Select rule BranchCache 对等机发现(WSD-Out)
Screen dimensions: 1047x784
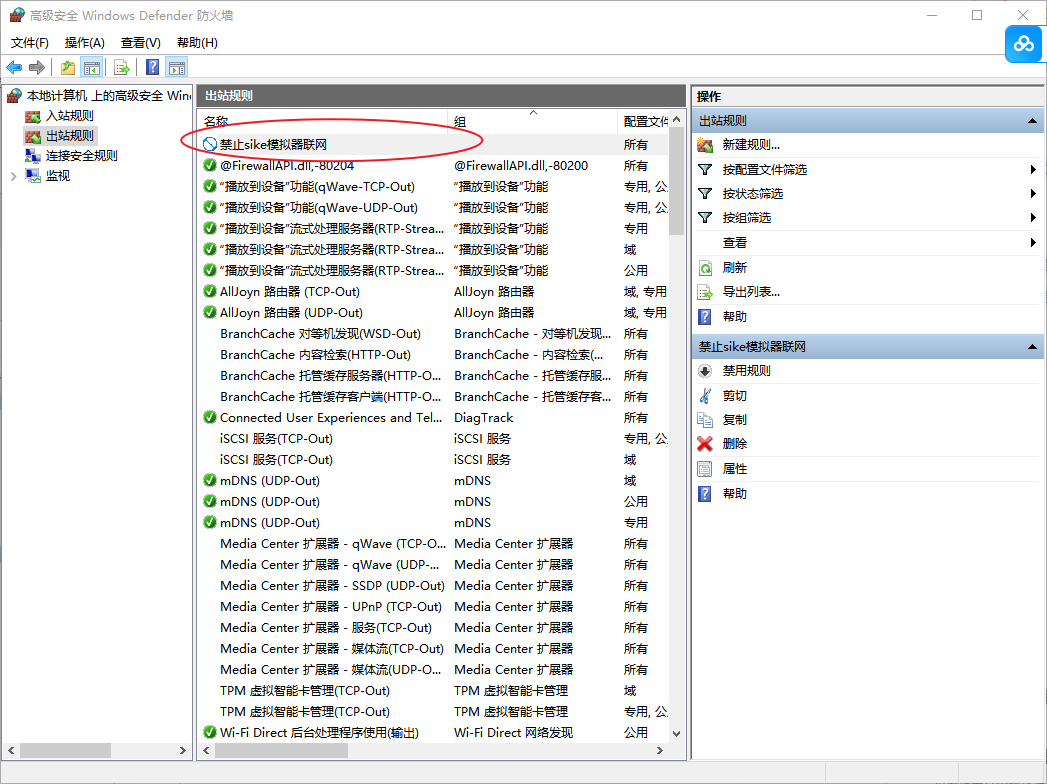pos(434,333)
